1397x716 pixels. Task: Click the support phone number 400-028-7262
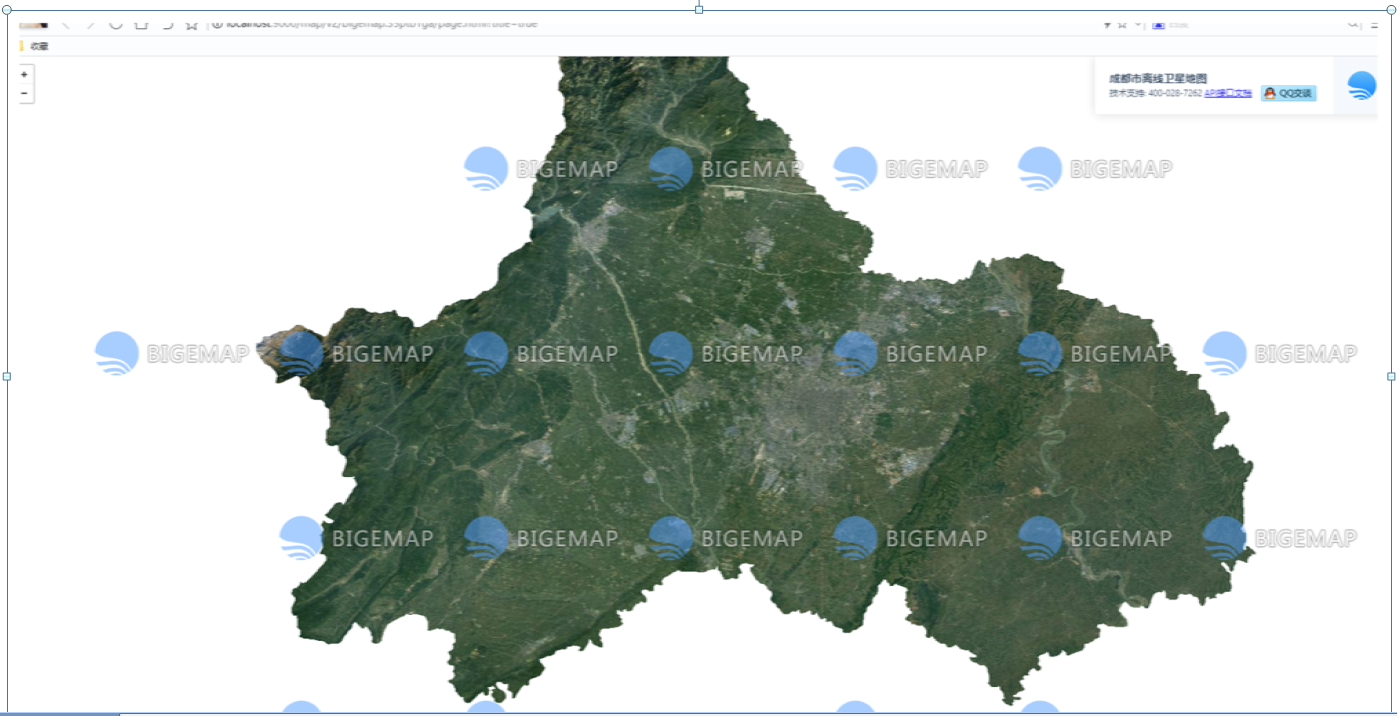click(x=1175, y=93)
